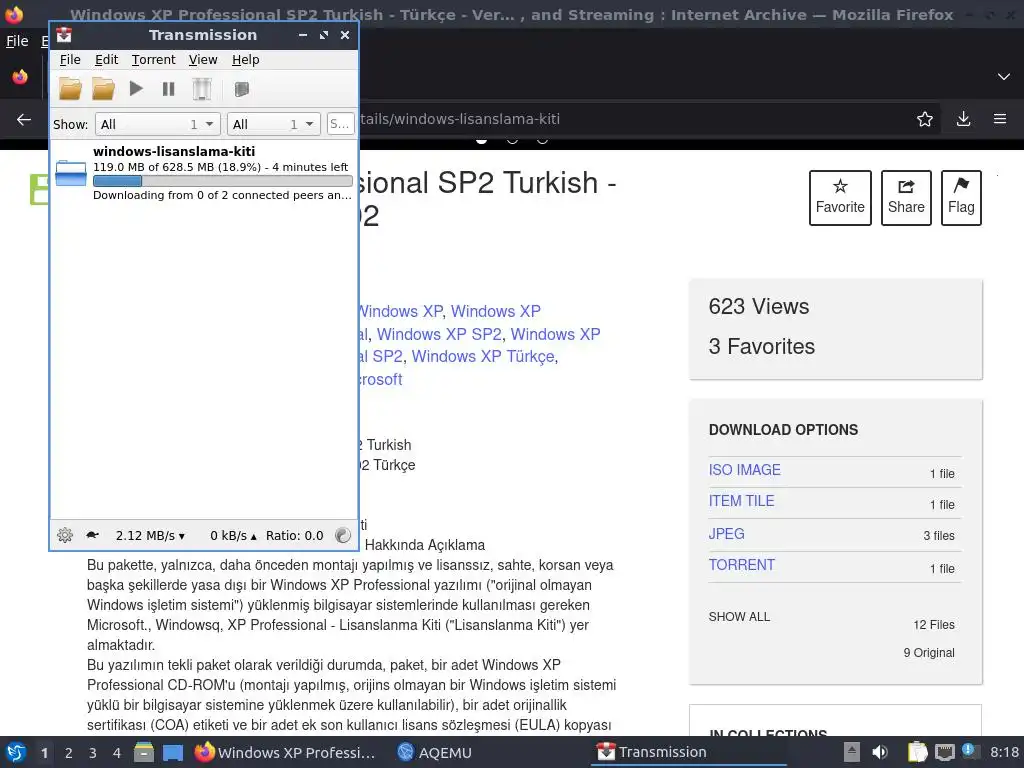Open the volume speaker tray icon

[x=880, y=752]
